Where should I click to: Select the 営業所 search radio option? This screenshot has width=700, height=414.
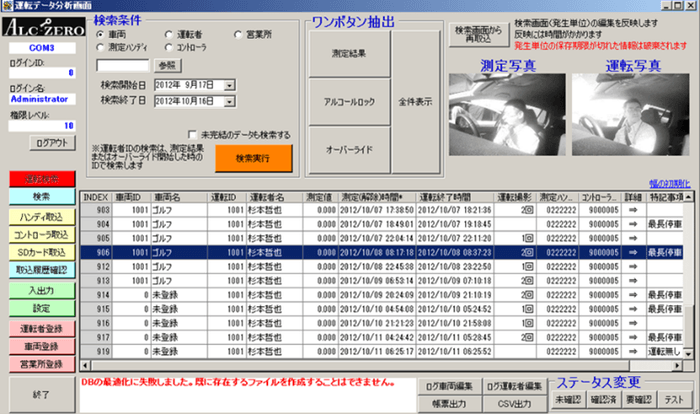238,34
